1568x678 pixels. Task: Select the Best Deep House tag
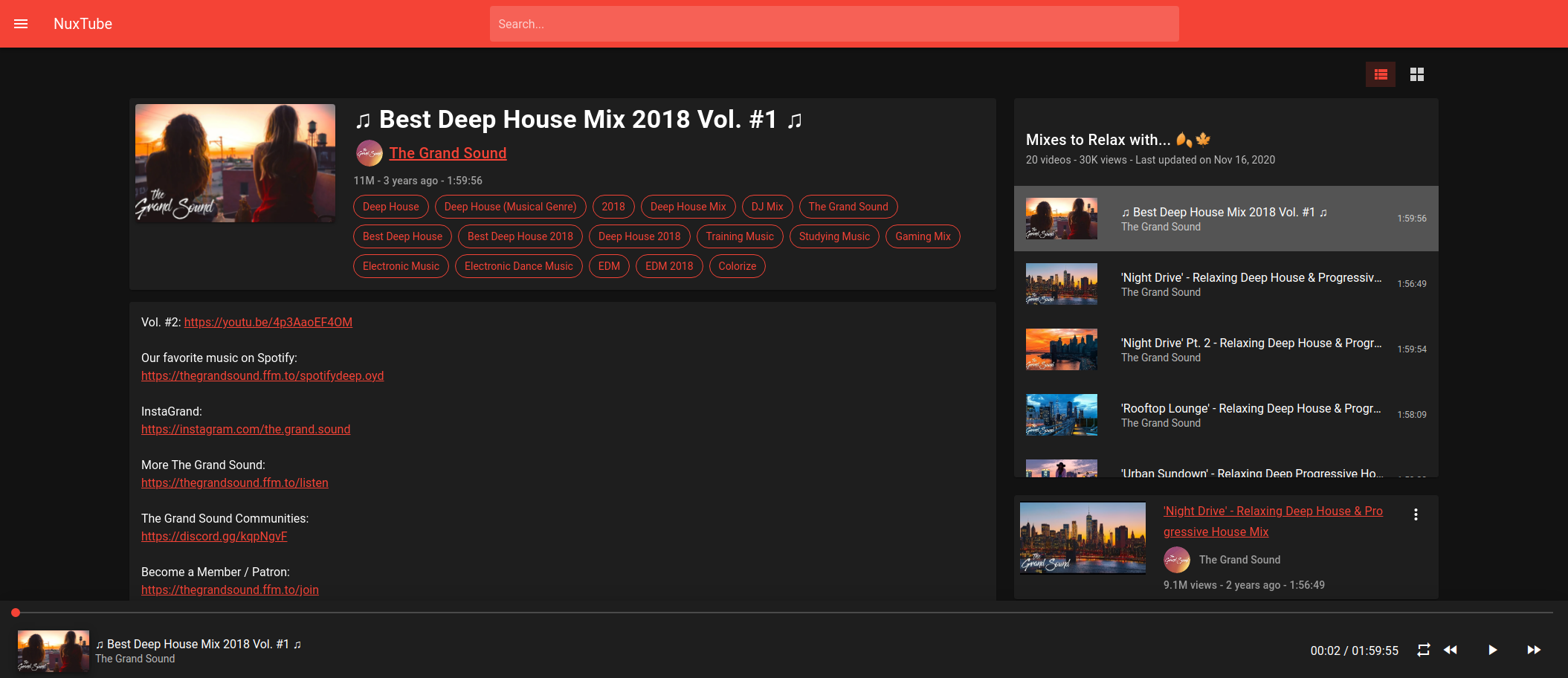click(x=402, y=236)
